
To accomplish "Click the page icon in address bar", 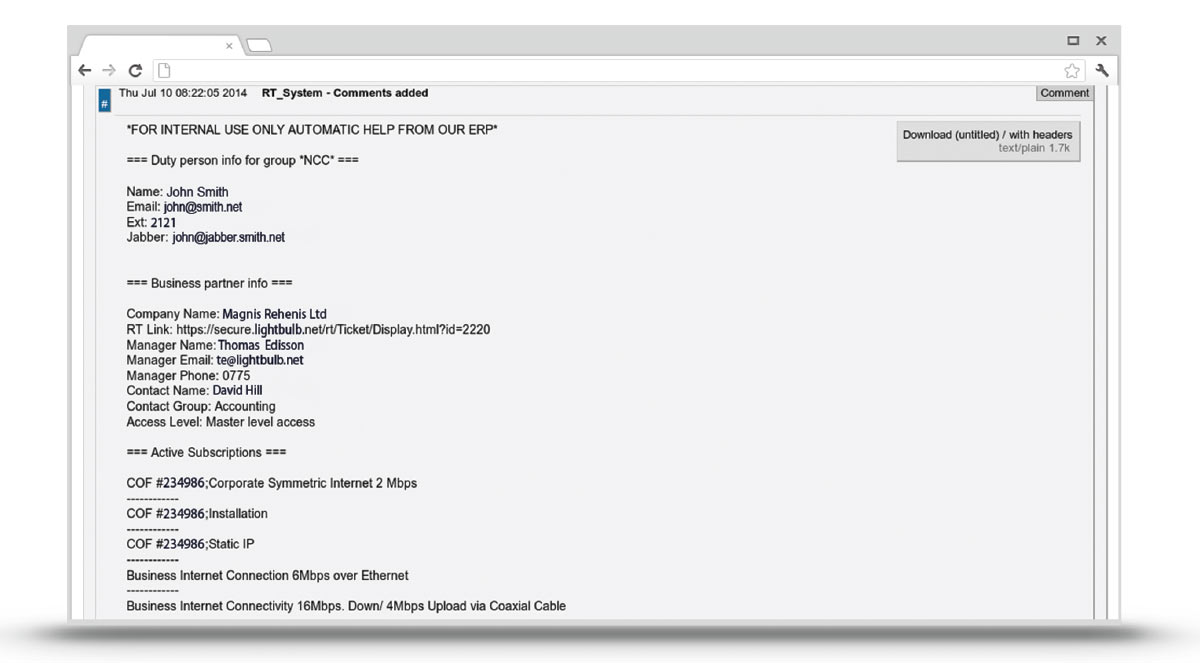I will pyautogui.click(x=164, y=71).
